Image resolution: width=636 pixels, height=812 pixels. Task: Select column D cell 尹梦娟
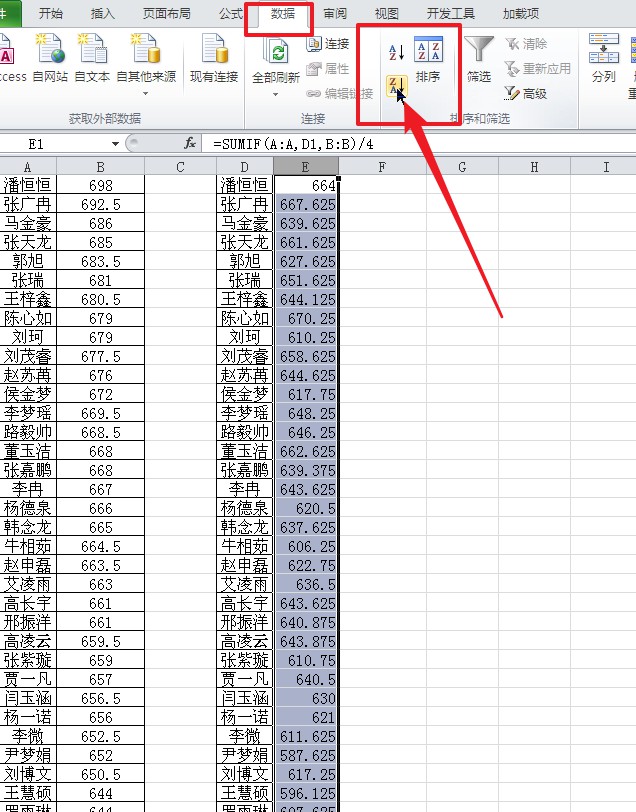[x=244, y=755]
